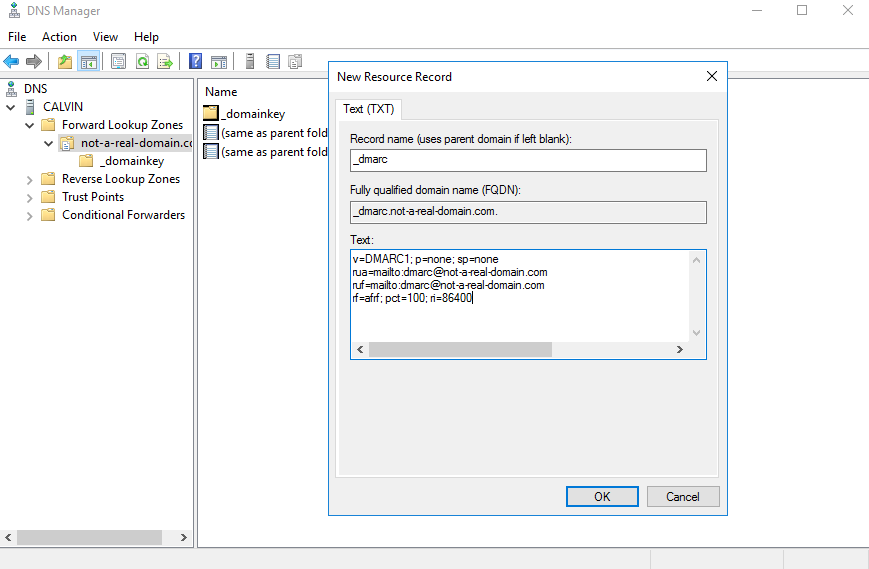Select the Text (TXT) tab

pyautogui.click(x=369, y=109)
